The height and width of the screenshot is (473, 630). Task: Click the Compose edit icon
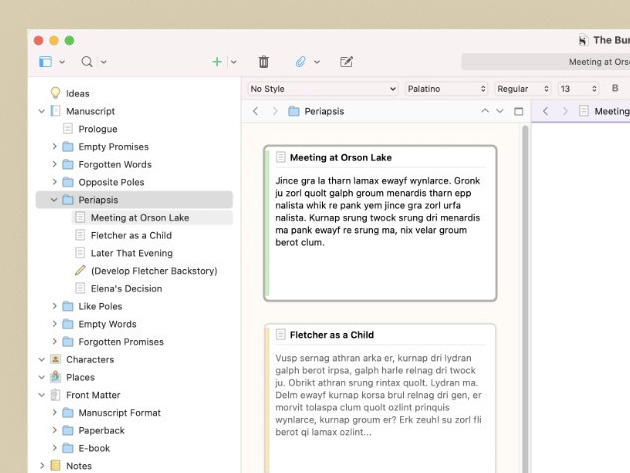346,62
